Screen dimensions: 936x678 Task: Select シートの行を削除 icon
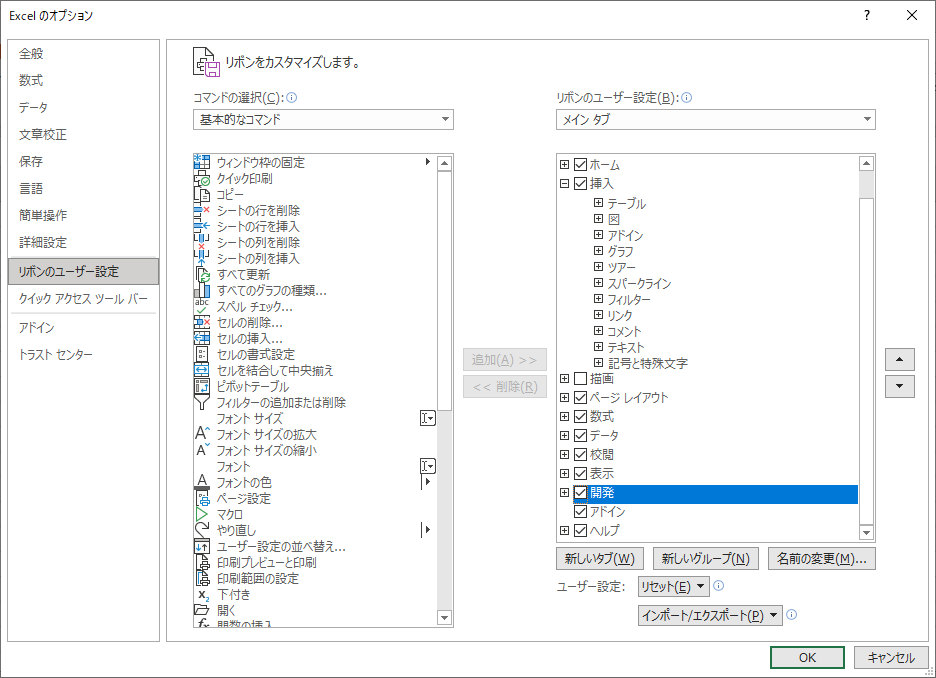click(x=202, y=210)
